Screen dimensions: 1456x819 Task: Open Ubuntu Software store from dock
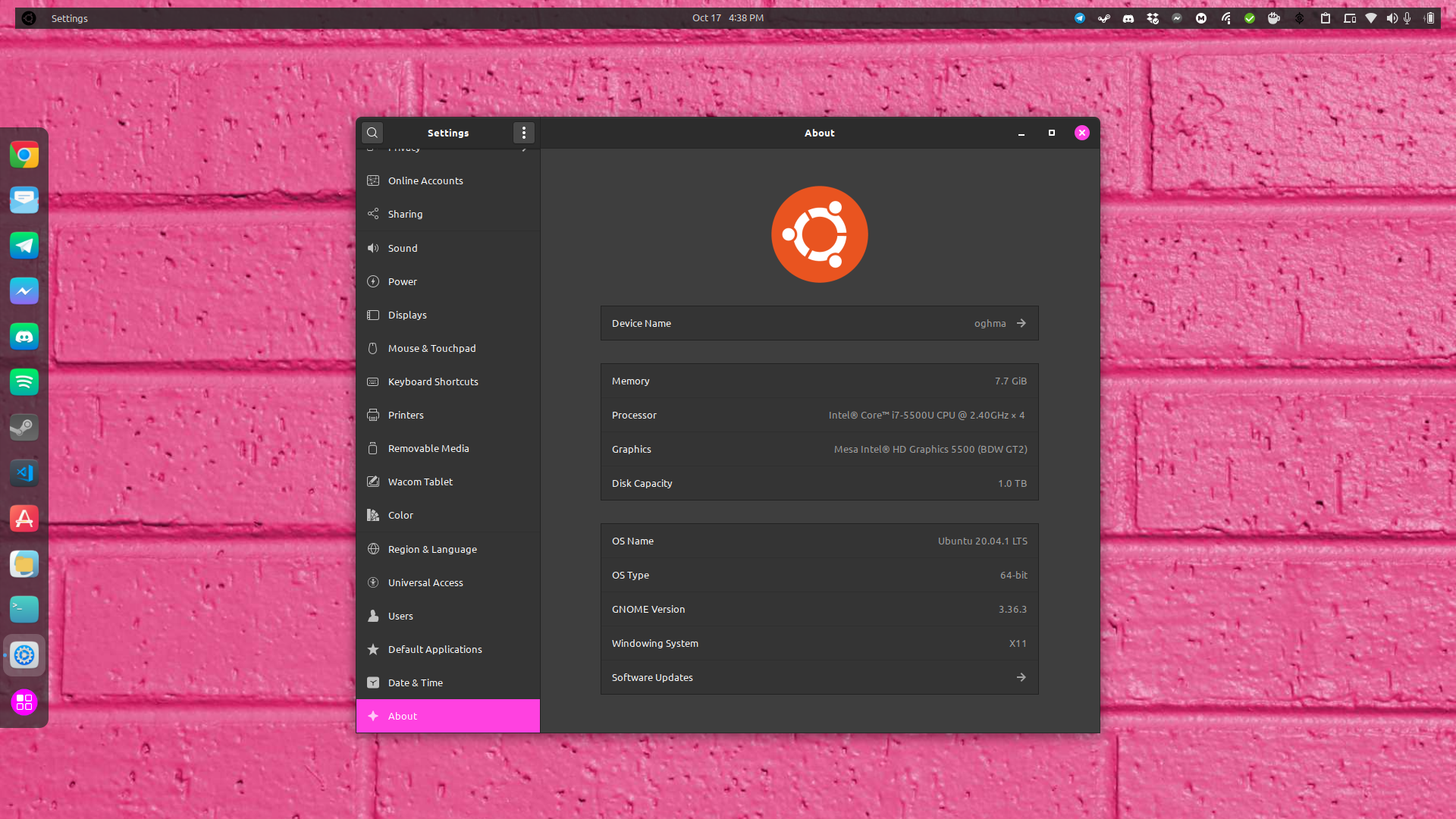[24, 519]
